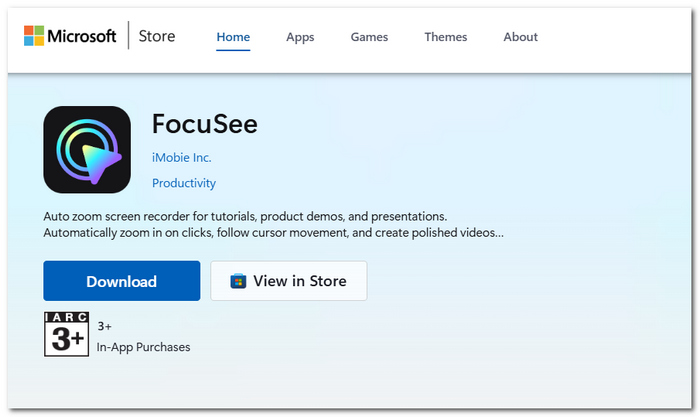Download the FocuSee app
Viewport: 700px width, 417px height.
pyautogui.click(x=122, y=281)
